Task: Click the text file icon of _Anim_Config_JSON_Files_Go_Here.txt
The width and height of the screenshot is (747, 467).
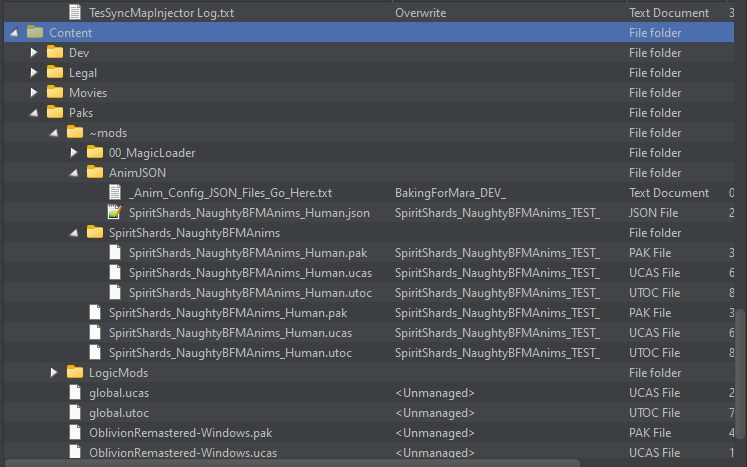Action: click(x=115, y=193)
